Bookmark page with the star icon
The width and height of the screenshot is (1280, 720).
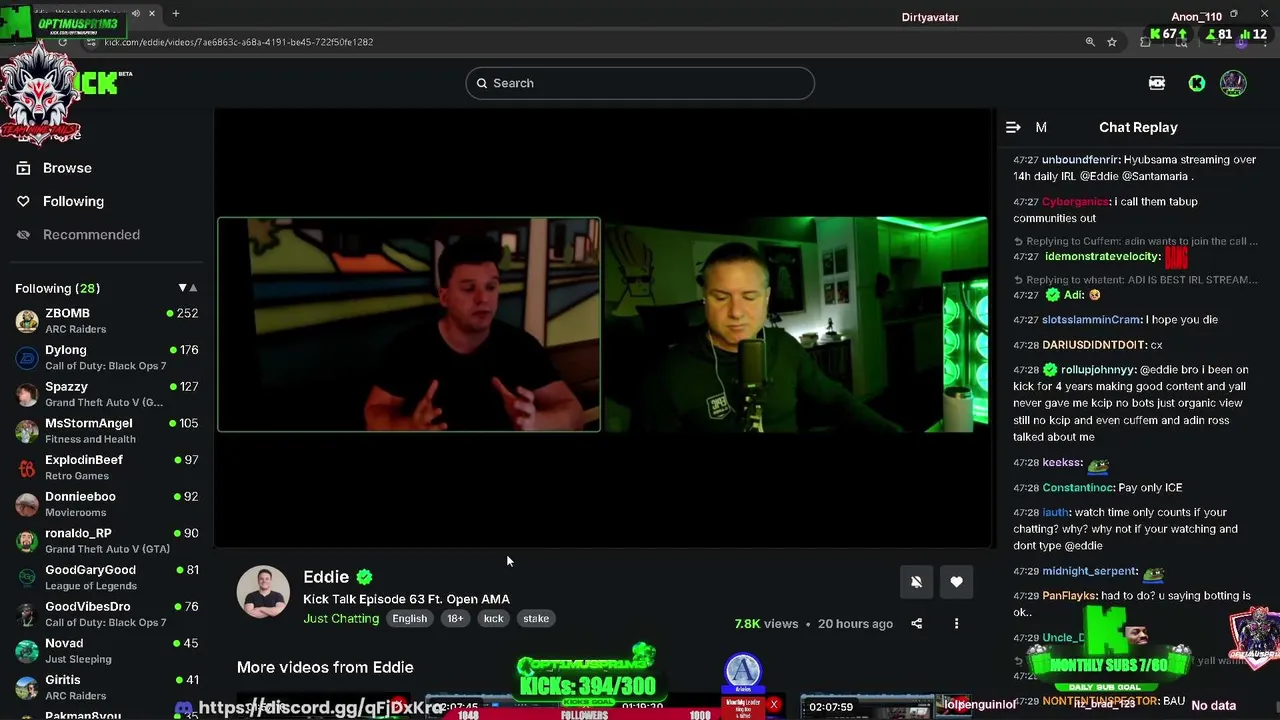[x=1112, y=42]
